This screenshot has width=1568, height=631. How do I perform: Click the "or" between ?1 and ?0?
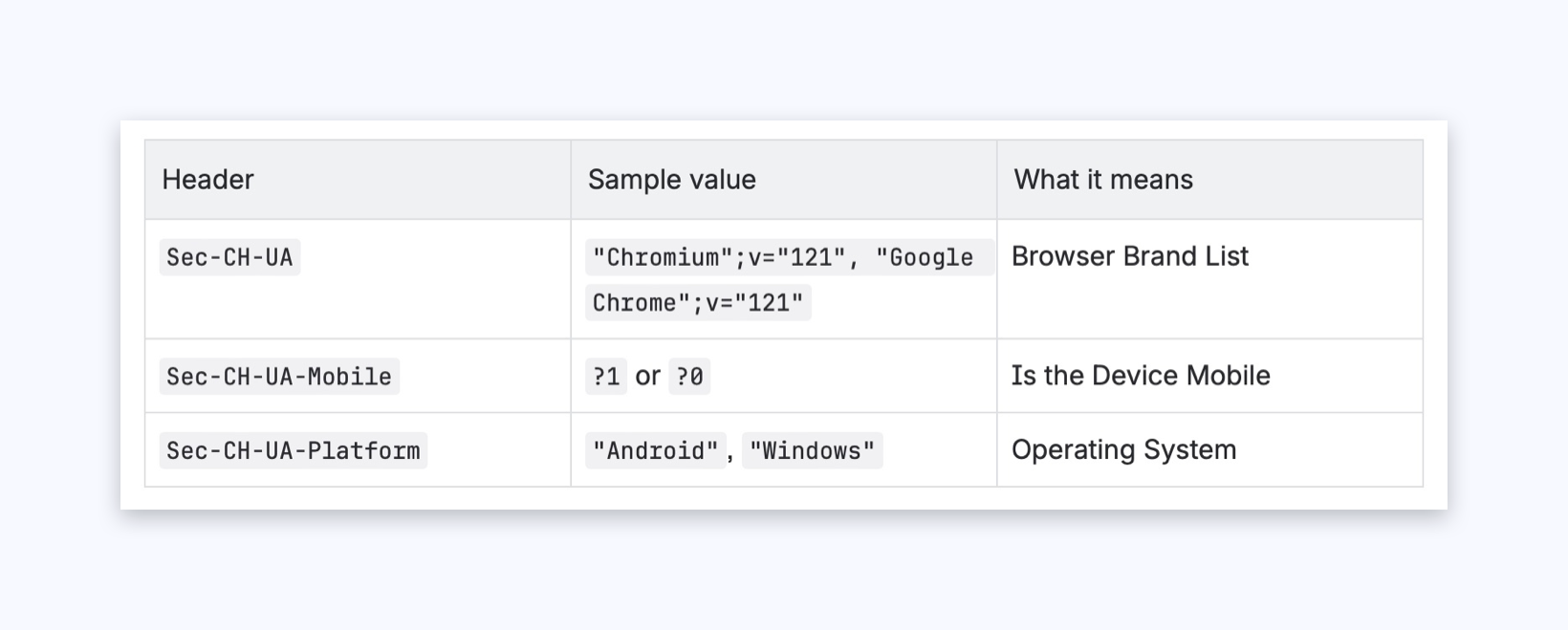[647, 377]
